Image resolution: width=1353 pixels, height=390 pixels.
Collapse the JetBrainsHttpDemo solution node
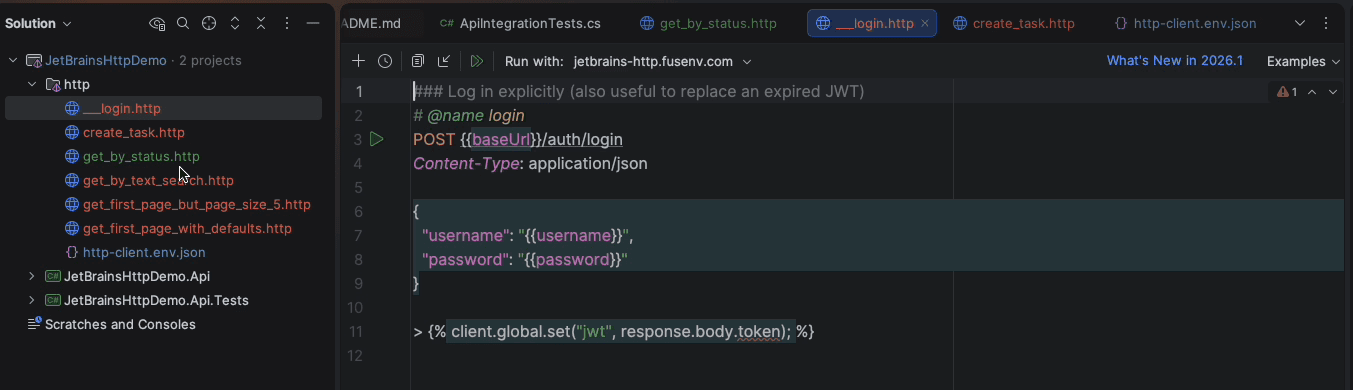click(13, 60)
